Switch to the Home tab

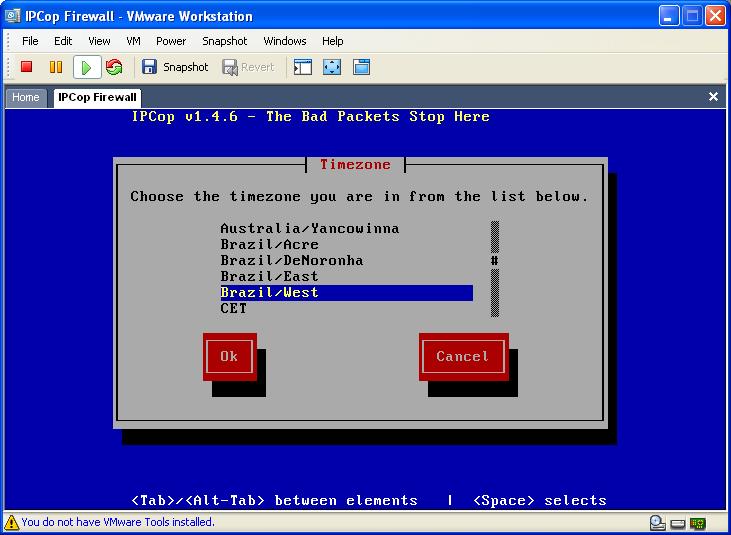coord(26,97)
